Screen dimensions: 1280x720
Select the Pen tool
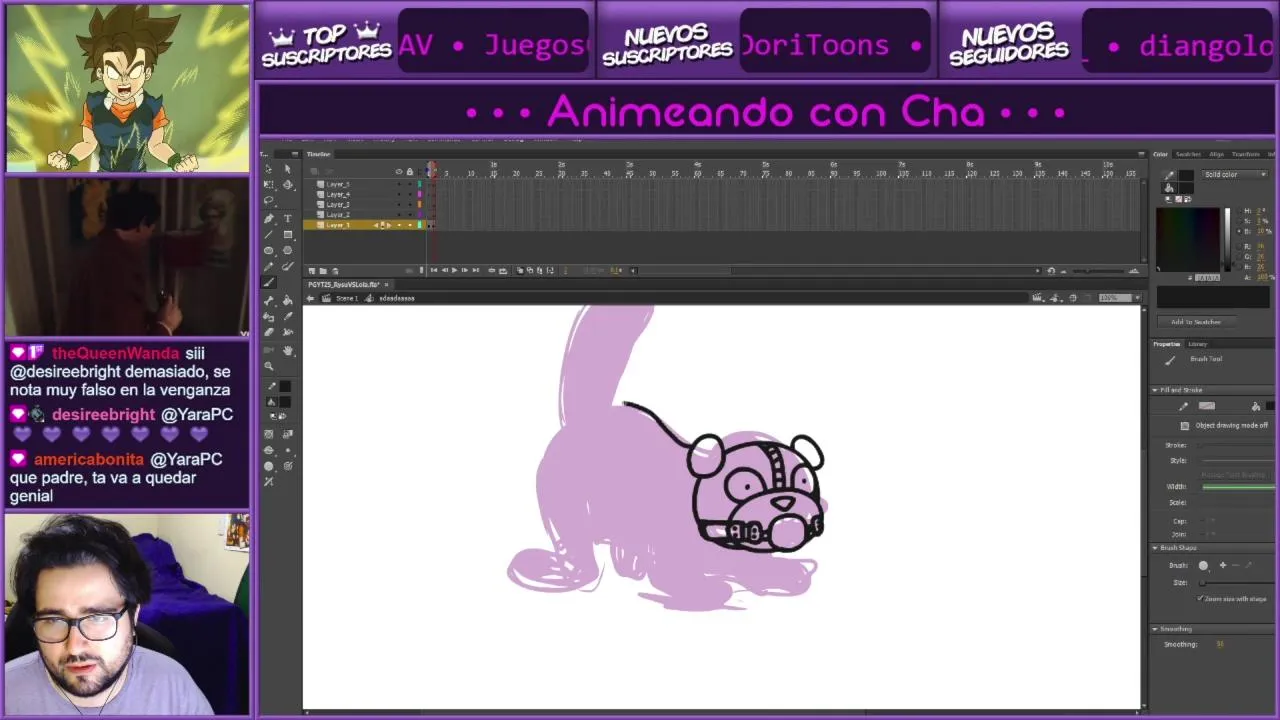click(268, 219)
